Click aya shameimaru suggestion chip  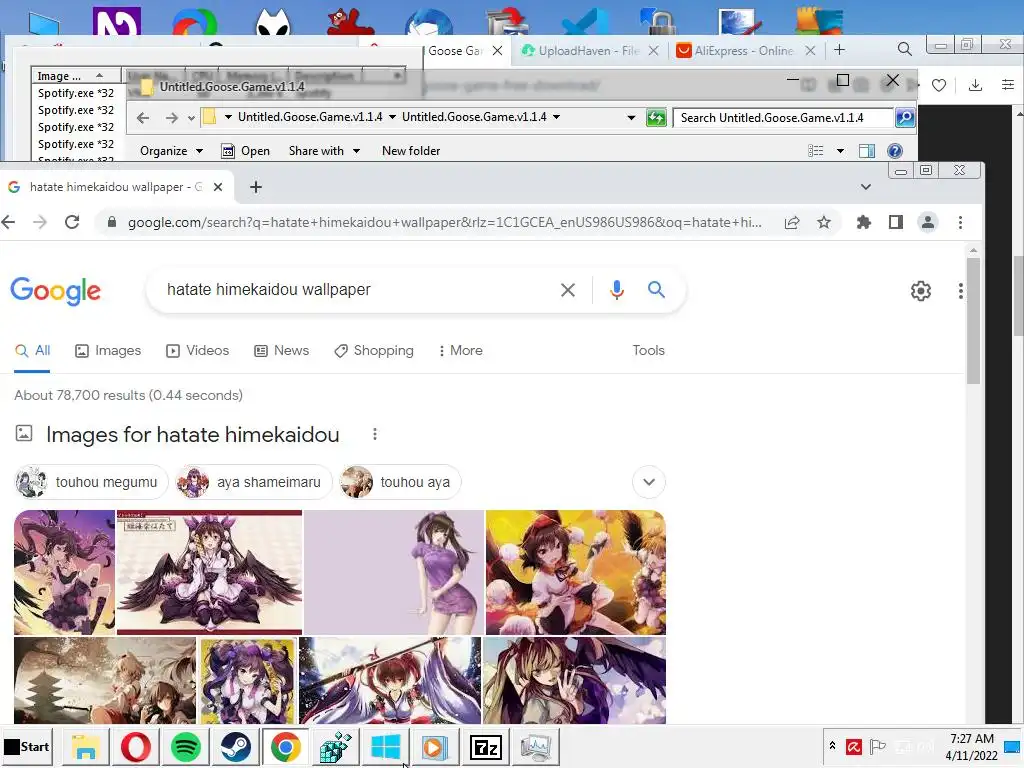pyautogui.click(x=253, y=482)
